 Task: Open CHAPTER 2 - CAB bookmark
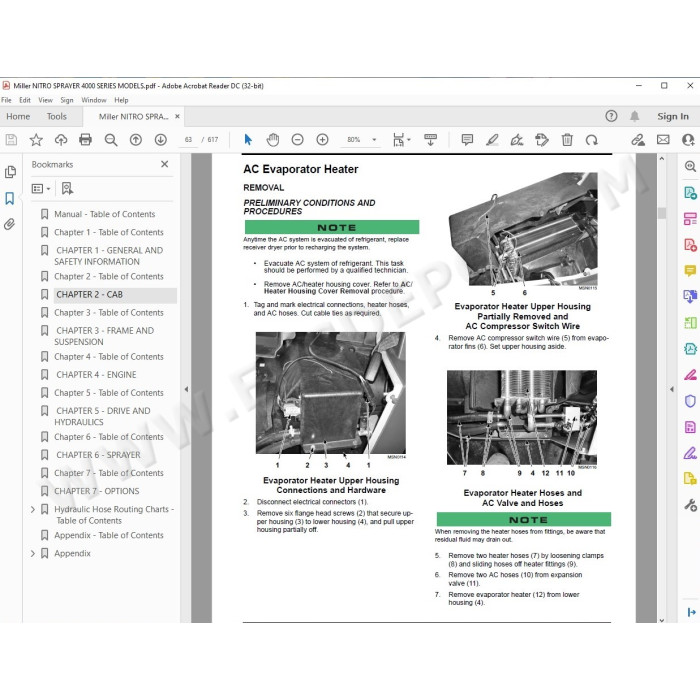(89, 295)
